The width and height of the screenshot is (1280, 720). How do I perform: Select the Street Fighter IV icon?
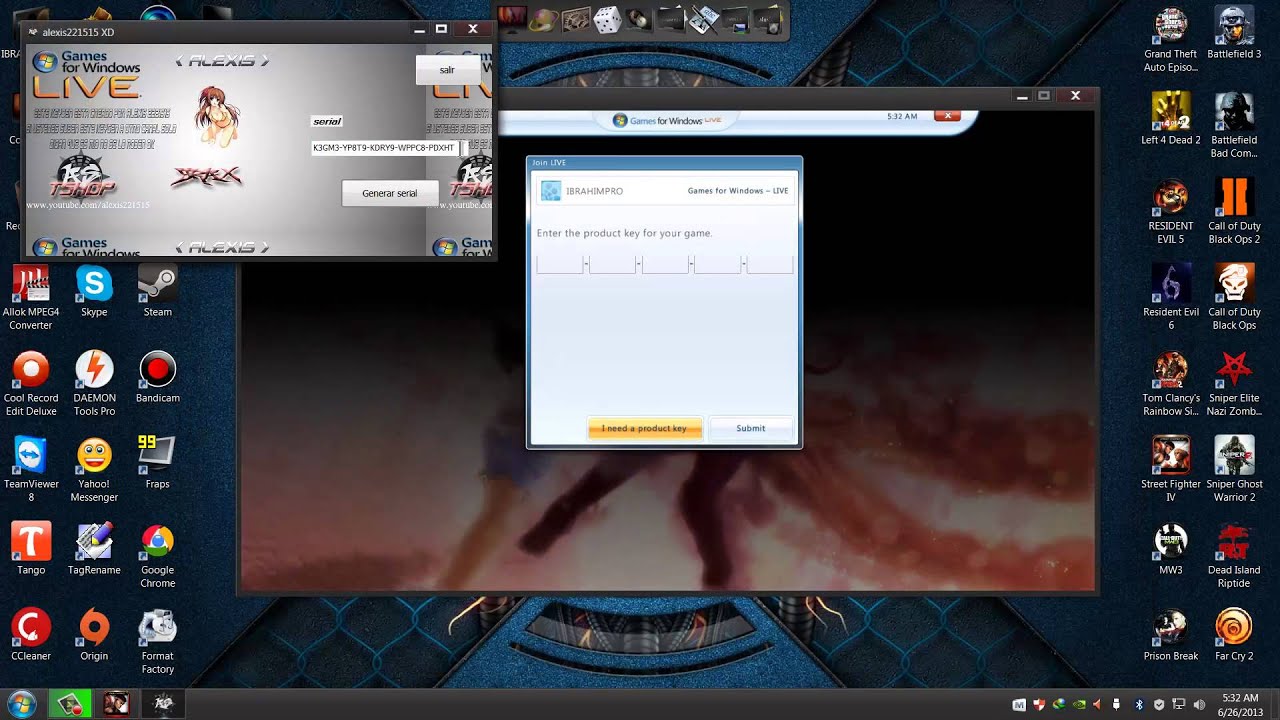[x=1171, y=456]
